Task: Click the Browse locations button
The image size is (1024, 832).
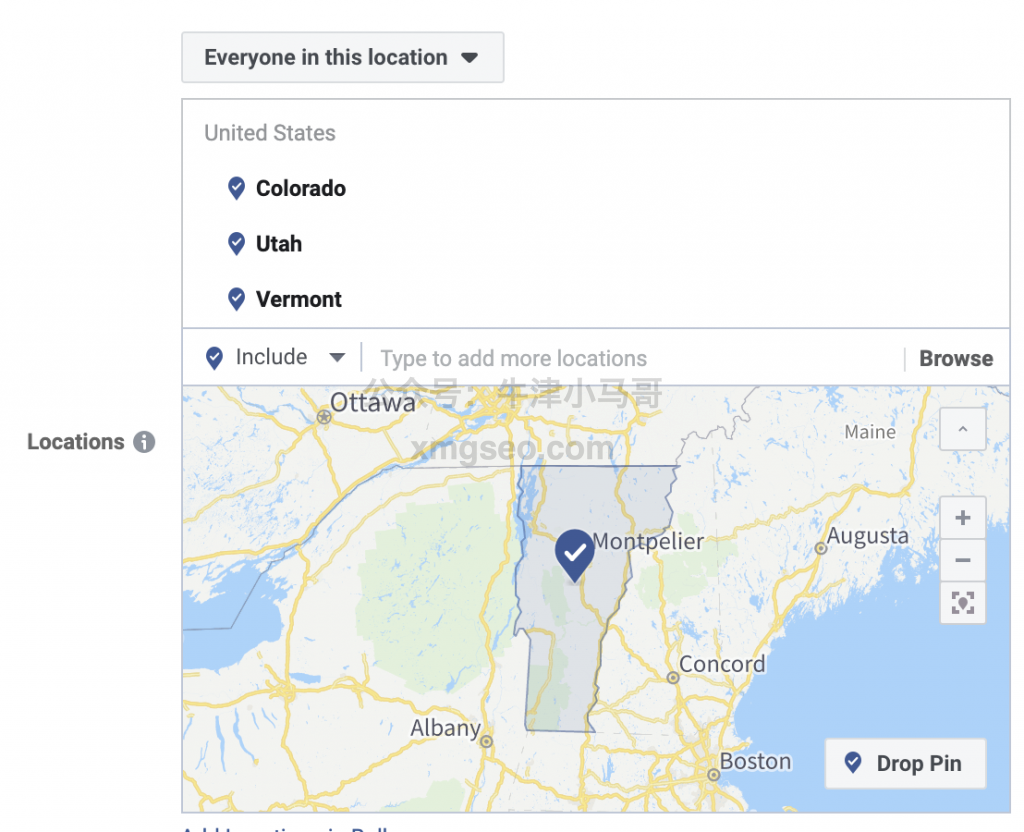Action: coord(956,359)
